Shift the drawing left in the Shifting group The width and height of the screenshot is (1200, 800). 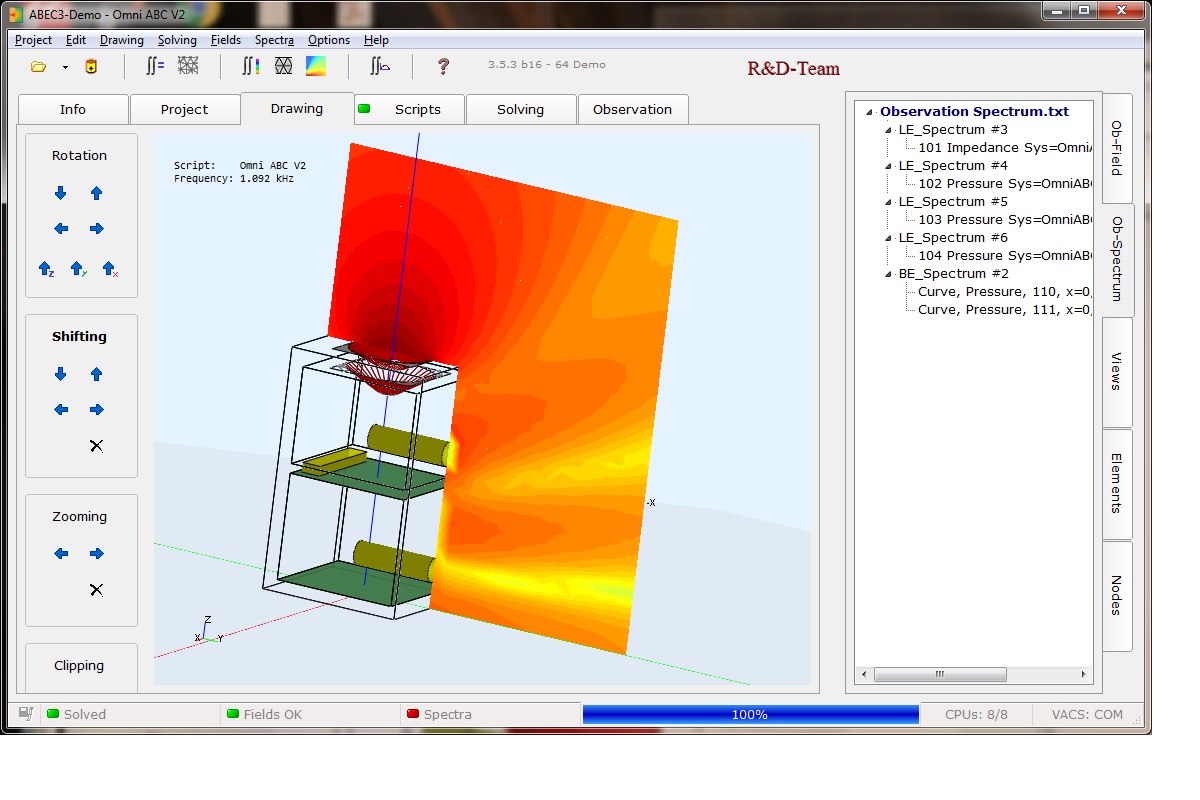tap(61, 410)
